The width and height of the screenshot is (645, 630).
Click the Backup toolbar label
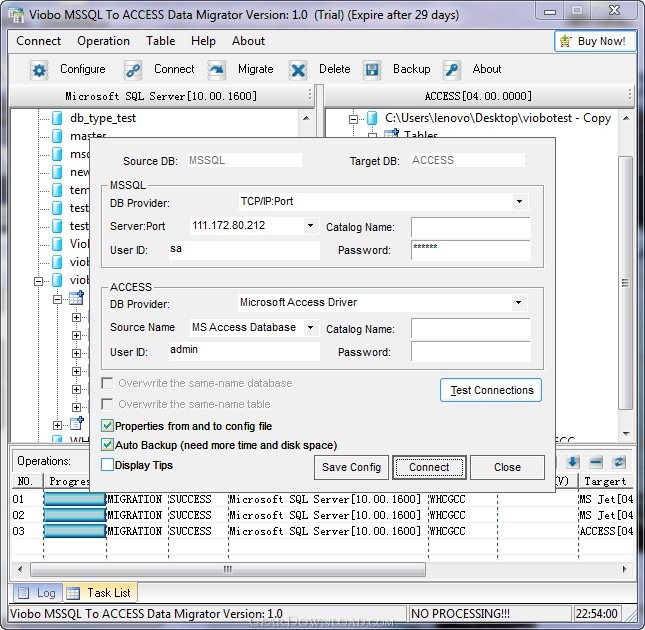(412, 69)
